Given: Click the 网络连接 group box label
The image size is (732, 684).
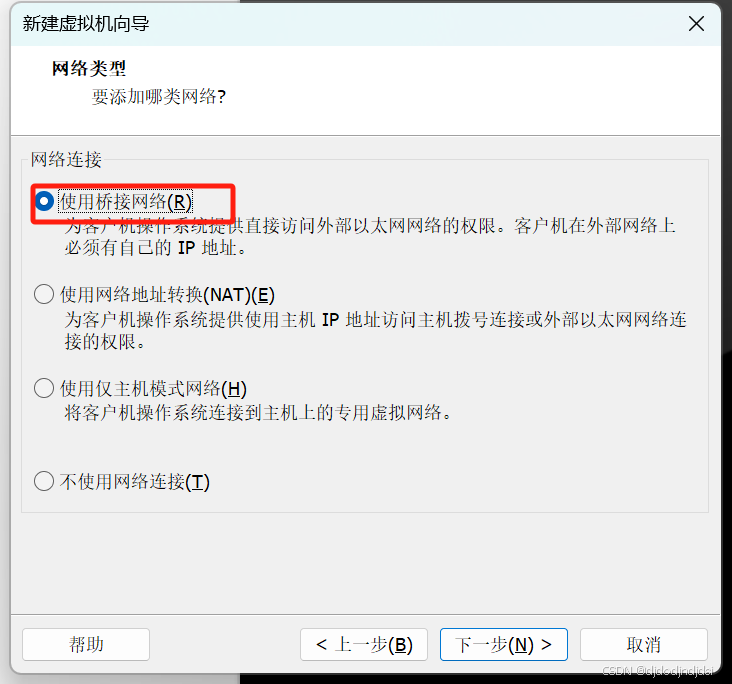Looking at the screenshot, I should coord(66,159).
